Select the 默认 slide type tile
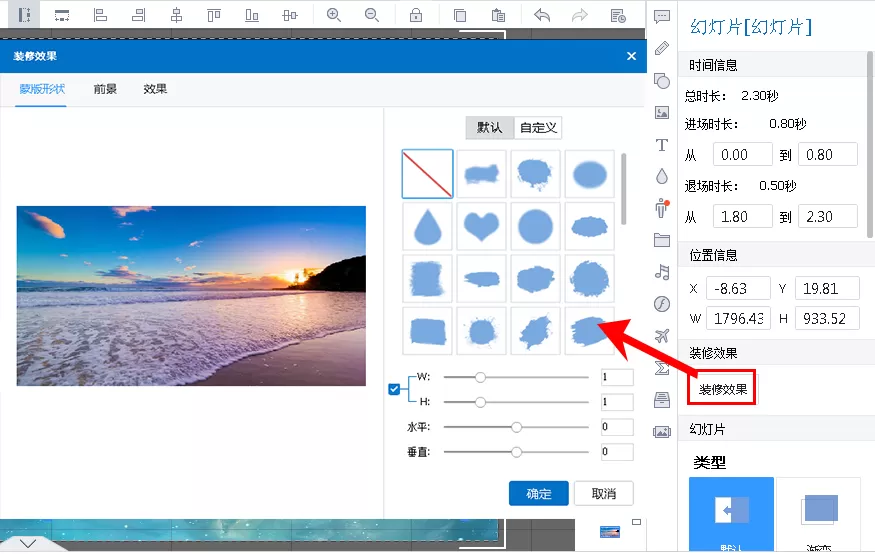Viewport: 875px width, 554px height. pos(731,514)
